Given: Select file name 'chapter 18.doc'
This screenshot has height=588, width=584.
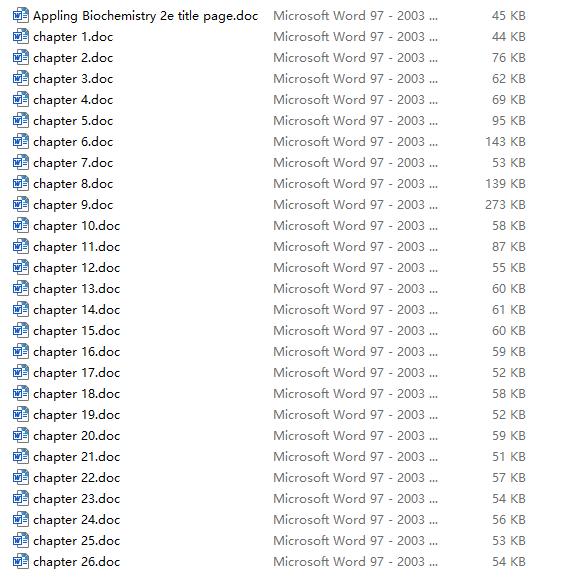Looking at the screenshot, I should [x=77, y=394].
